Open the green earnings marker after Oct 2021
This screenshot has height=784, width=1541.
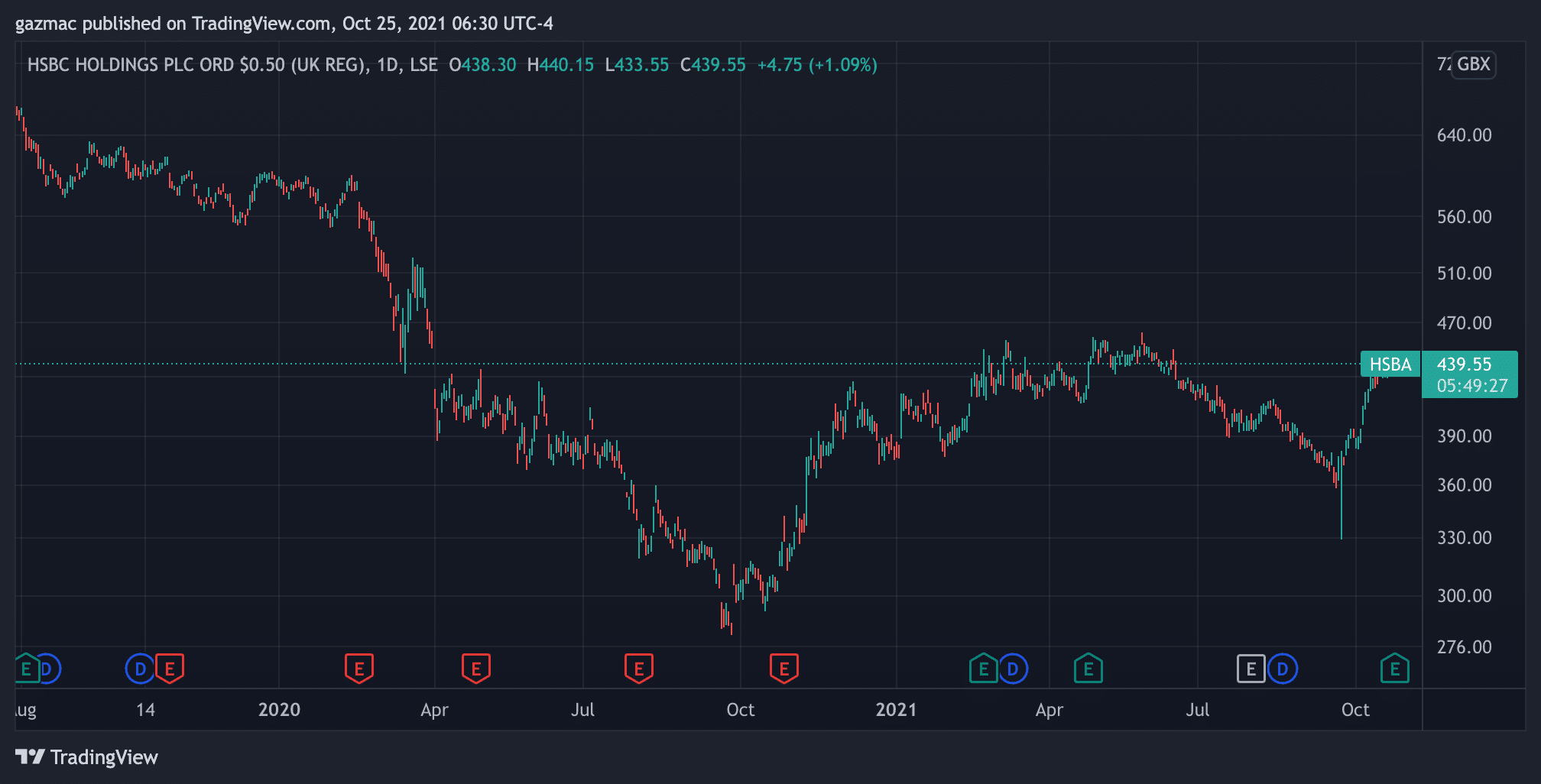[x=1395, y=669]
